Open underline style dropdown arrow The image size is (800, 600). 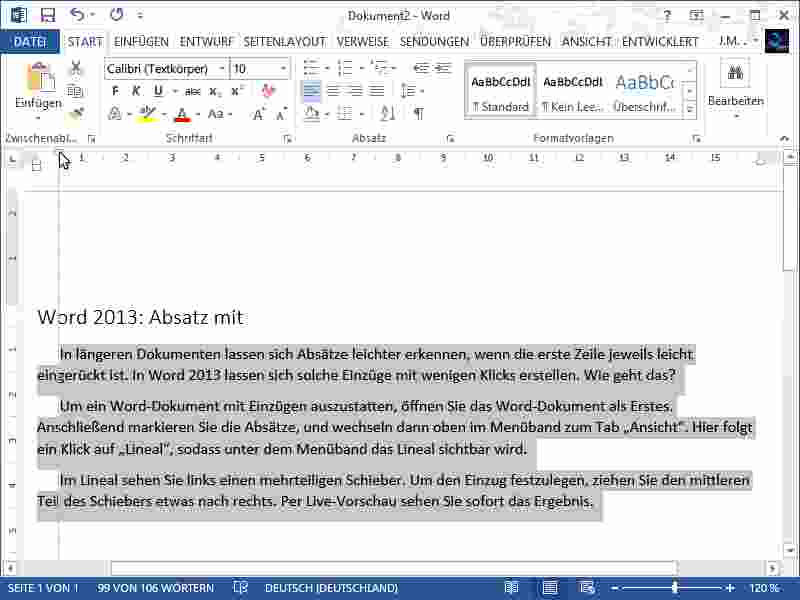[175, 91]
